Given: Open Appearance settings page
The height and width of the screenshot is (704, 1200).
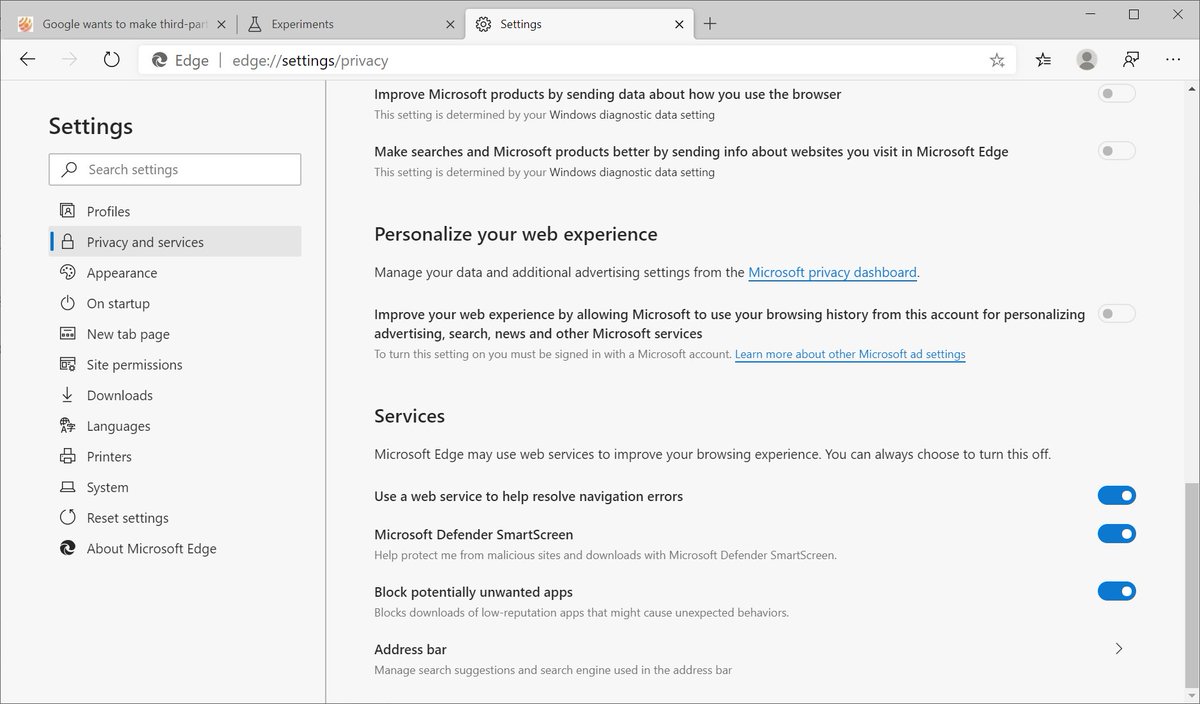Looking at the screenshot, I should click(175, 272).
